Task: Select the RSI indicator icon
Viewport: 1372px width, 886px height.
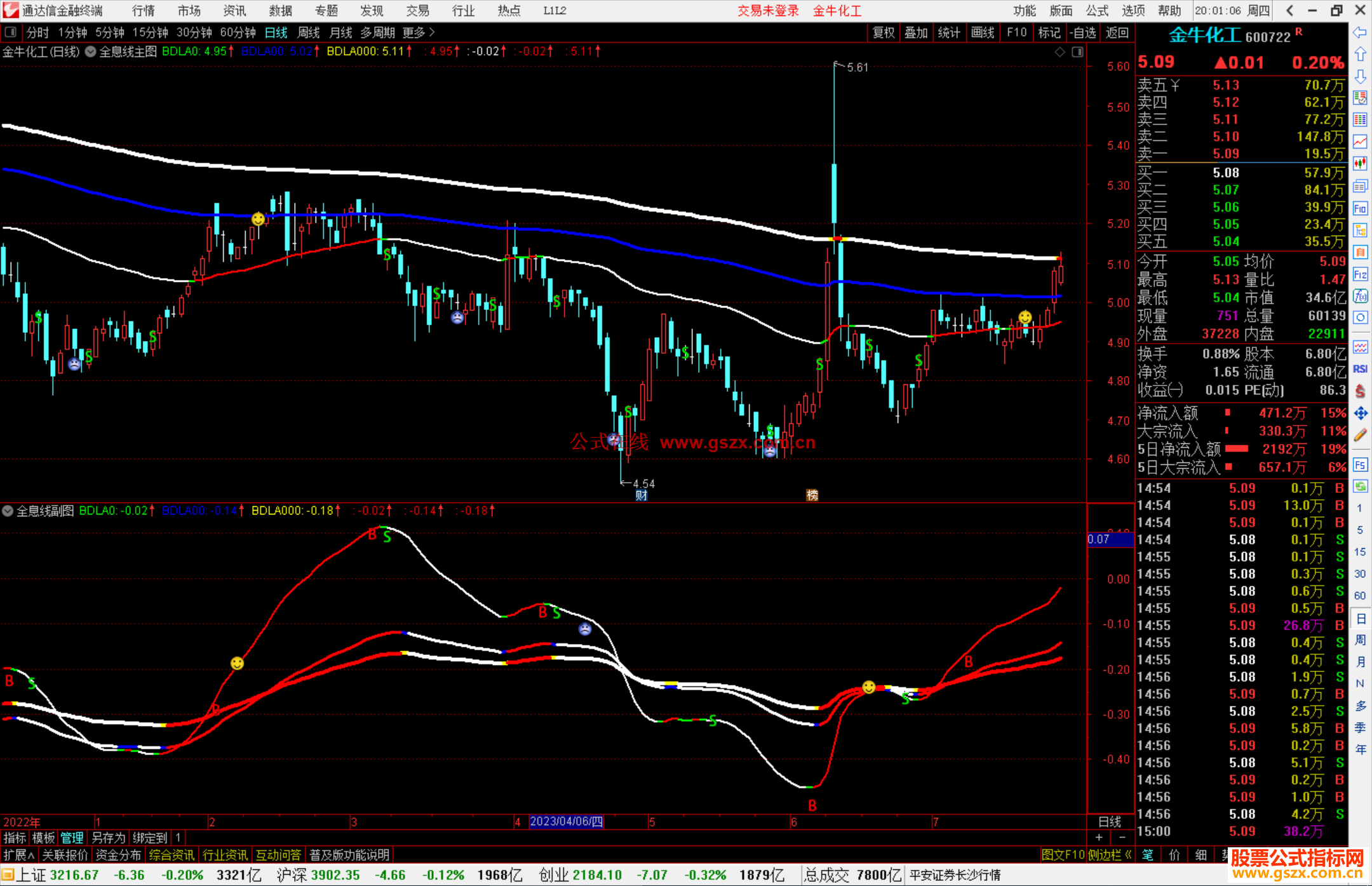Action: [x=1360, y=369]
